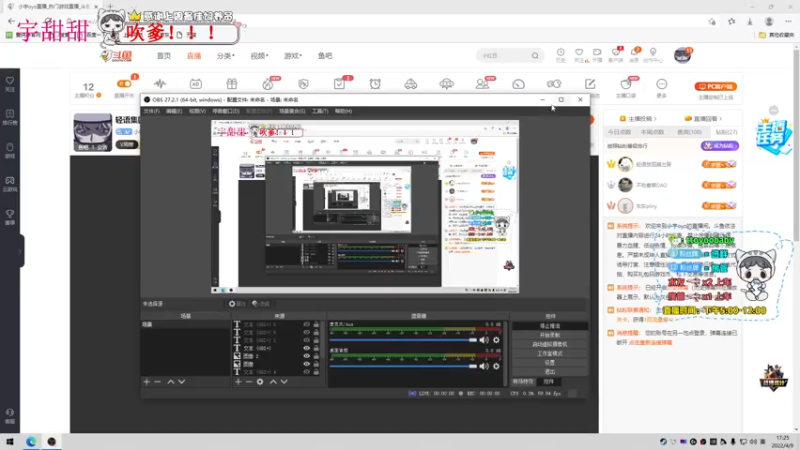
Task: Open speedometer gauge icon in toolbar
Action: coord(518,84)
